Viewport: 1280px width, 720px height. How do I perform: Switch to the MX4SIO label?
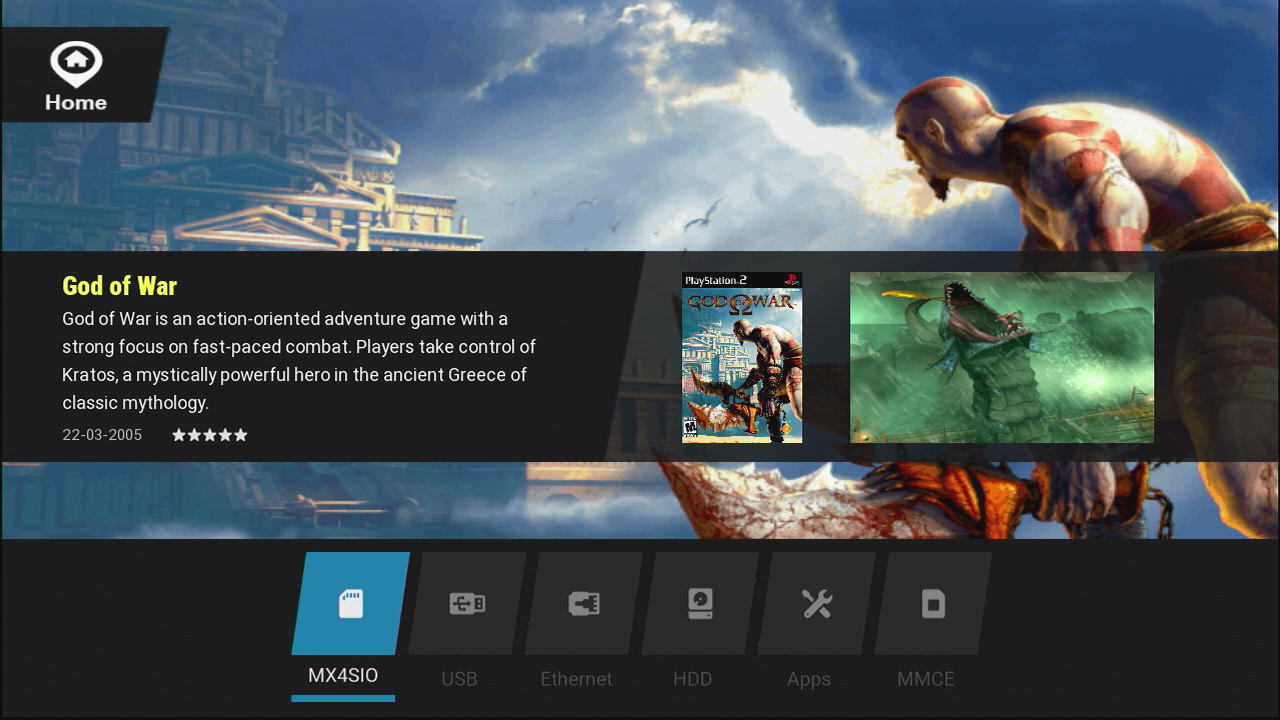[x=343, y=676]
